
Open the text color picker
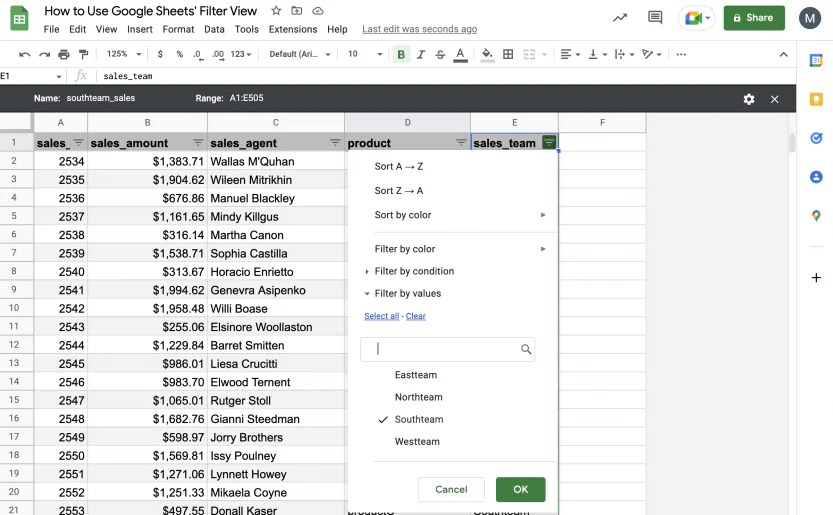(x=460, y=54)
